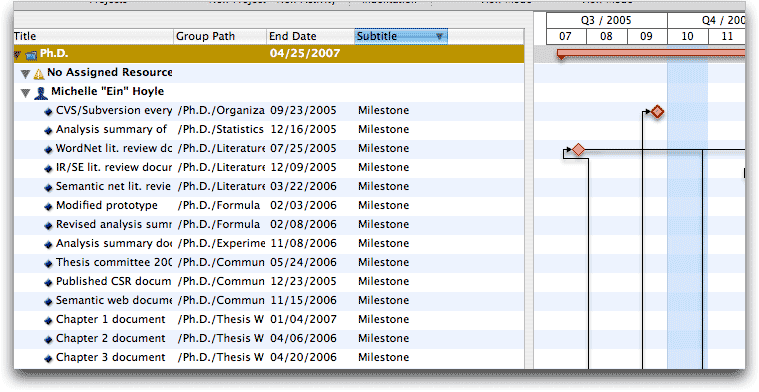
Task: Select the Chapter 3 document title
Action: (x=110, y=357)
